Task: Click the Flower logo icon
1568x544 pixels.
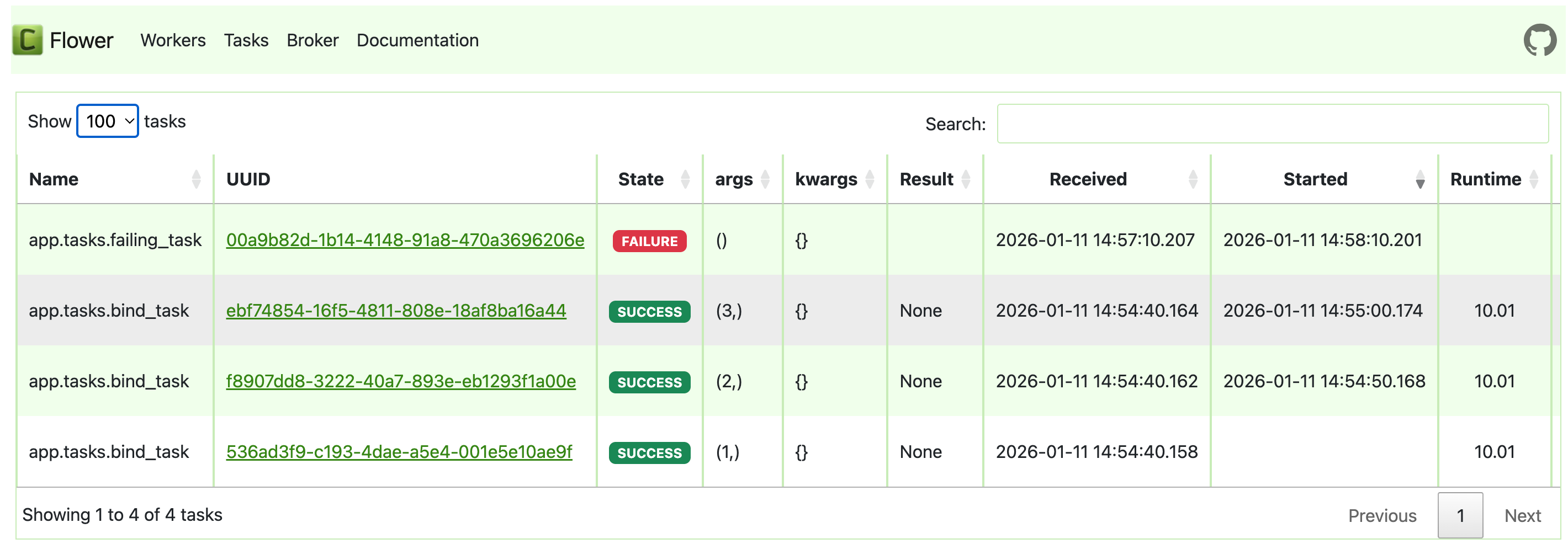Action: pos(28,40)
